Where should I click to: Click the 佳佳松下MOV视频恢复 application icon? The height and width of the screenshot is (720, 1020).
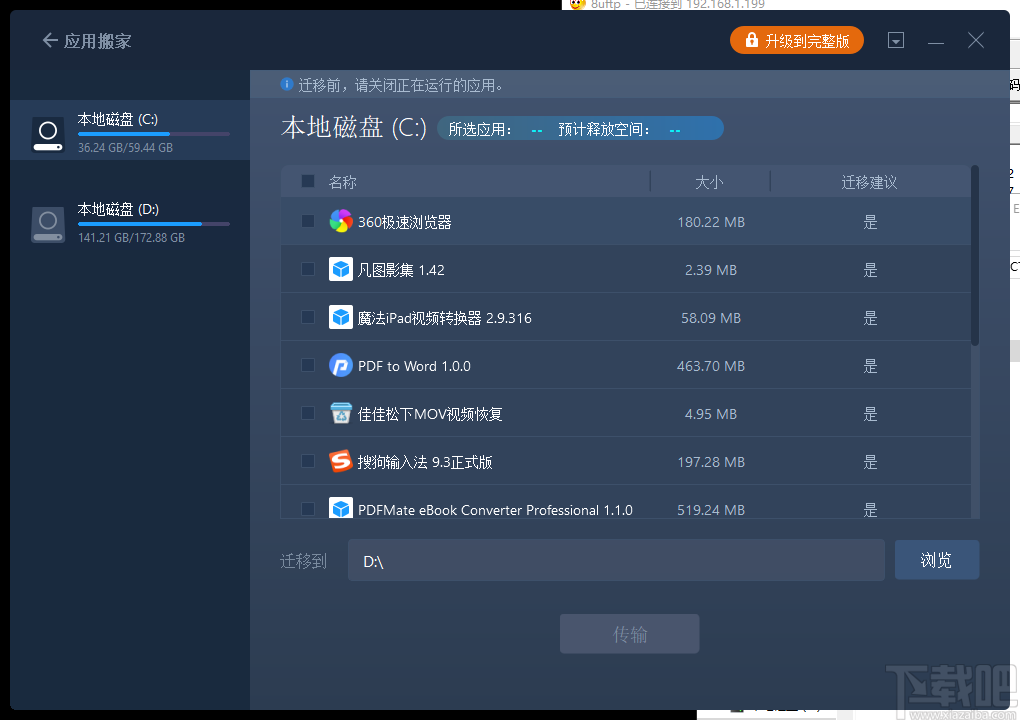click(x=341, y=413)
